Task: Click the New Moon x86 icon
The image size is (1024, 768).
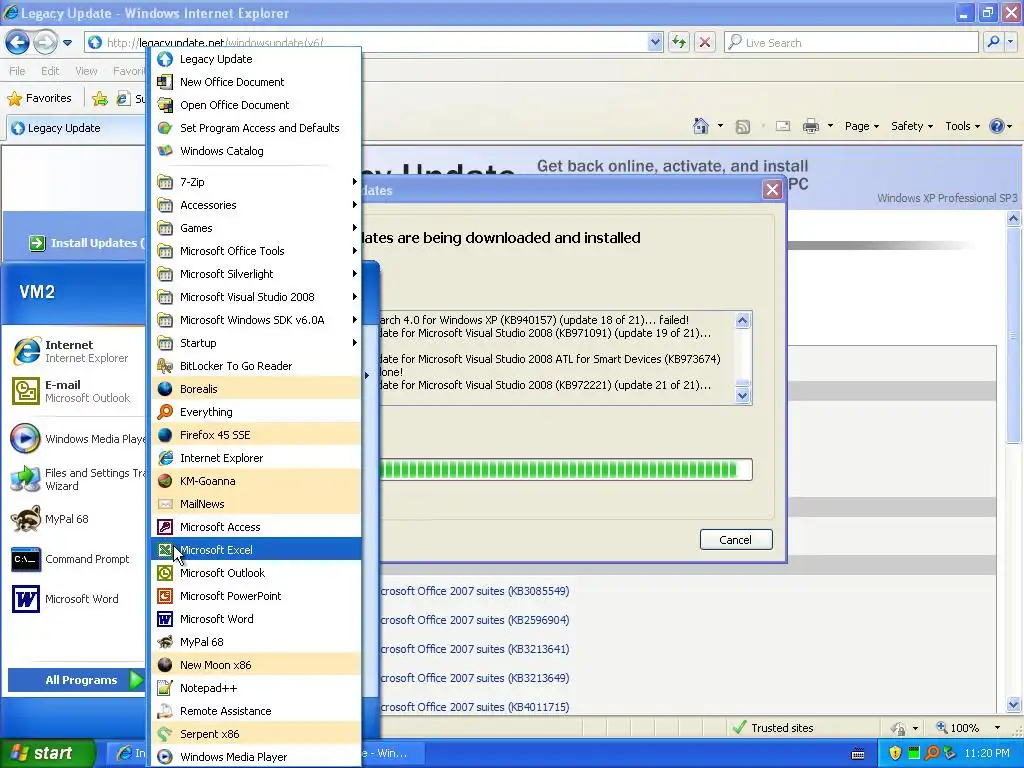Action: pos(165,665)
